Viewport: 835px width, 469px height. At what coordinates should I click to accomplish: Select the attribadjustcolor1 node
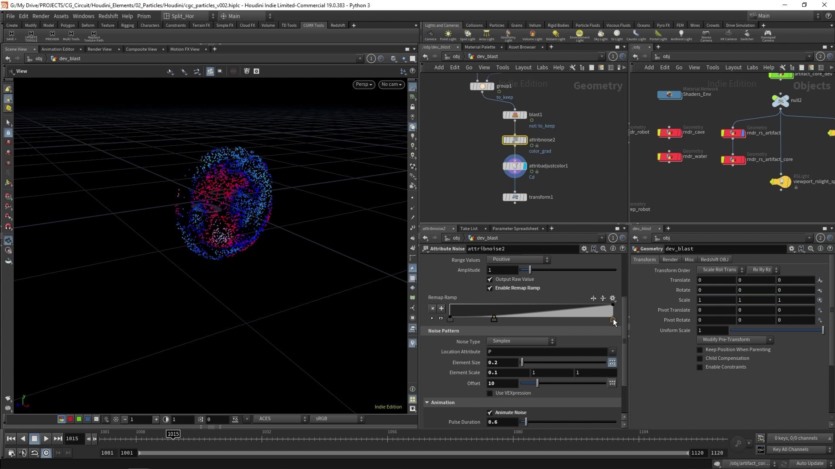514,166
